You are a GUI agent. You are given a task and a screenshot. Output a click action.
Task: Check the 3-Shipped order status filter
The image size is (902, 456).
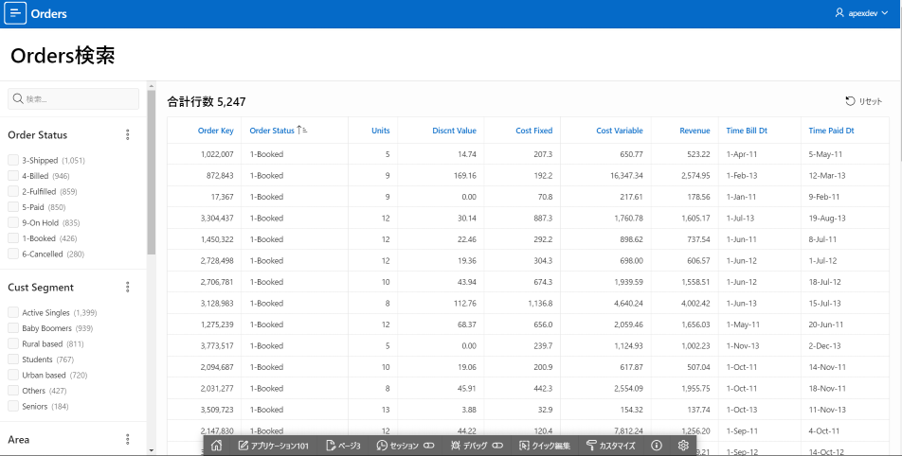coord(13,160)
